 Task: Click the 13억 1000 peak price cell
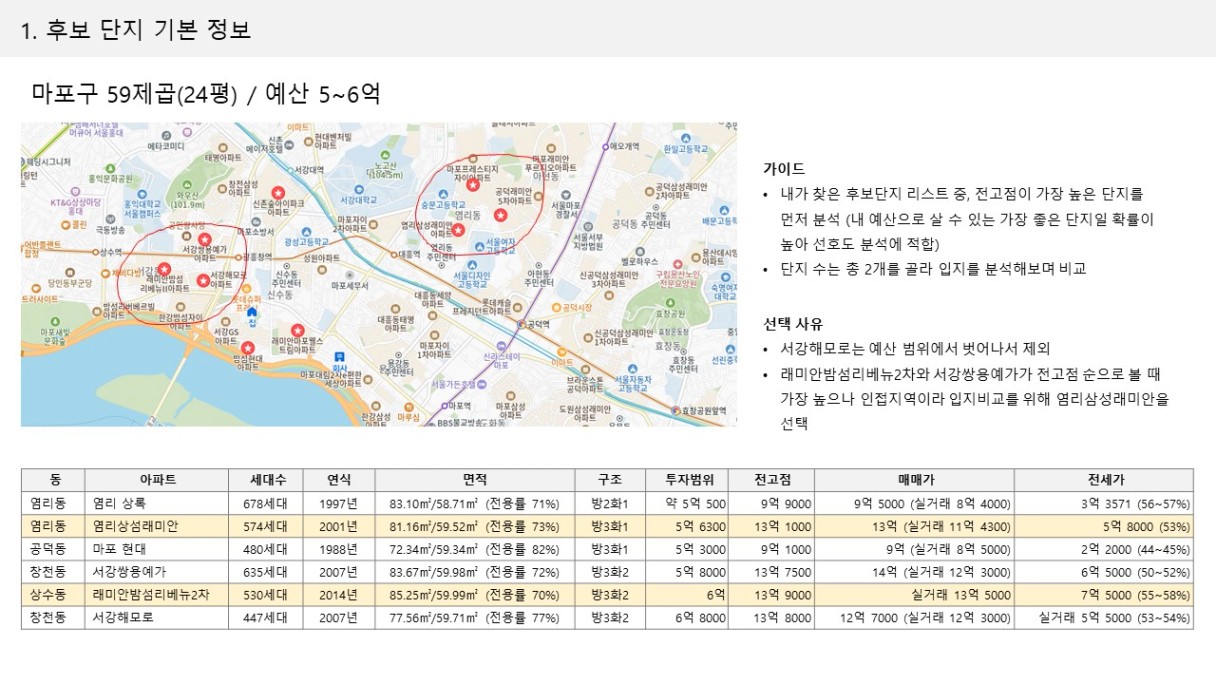(771, 526)
